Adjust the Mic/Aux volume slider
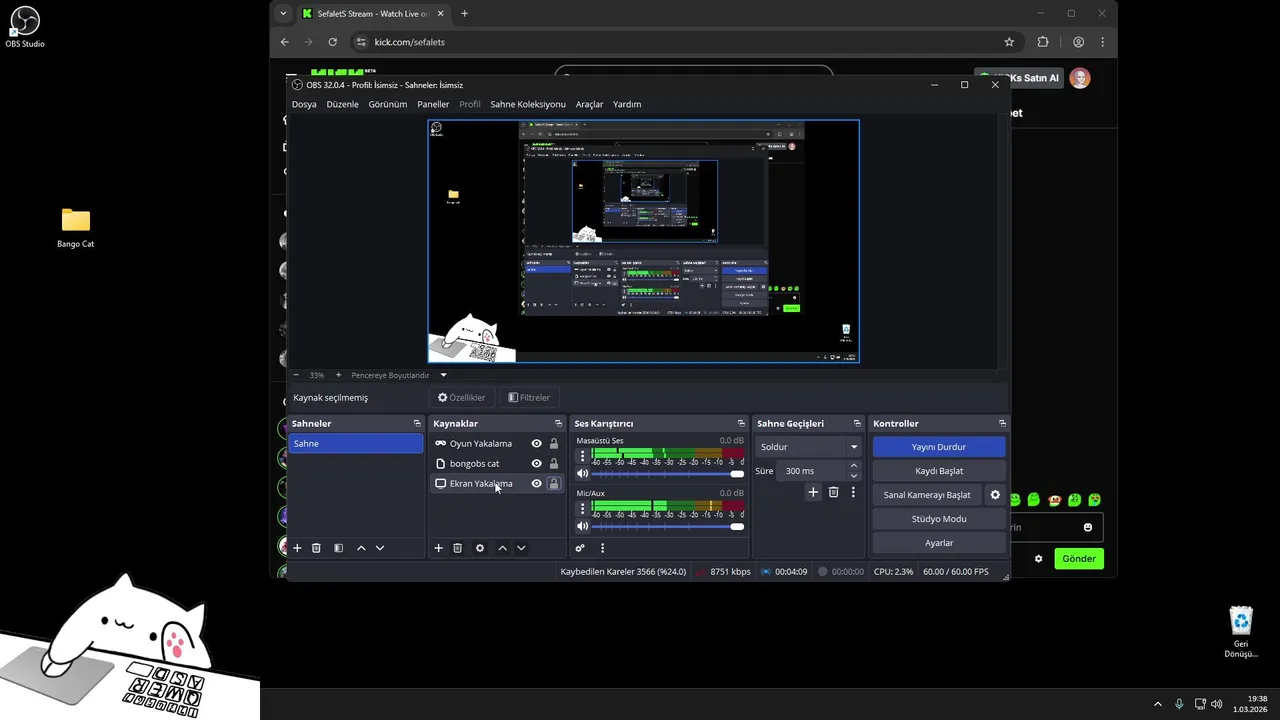The height and width of the screenshot is (720, 1280). click(x=667, y=526)
